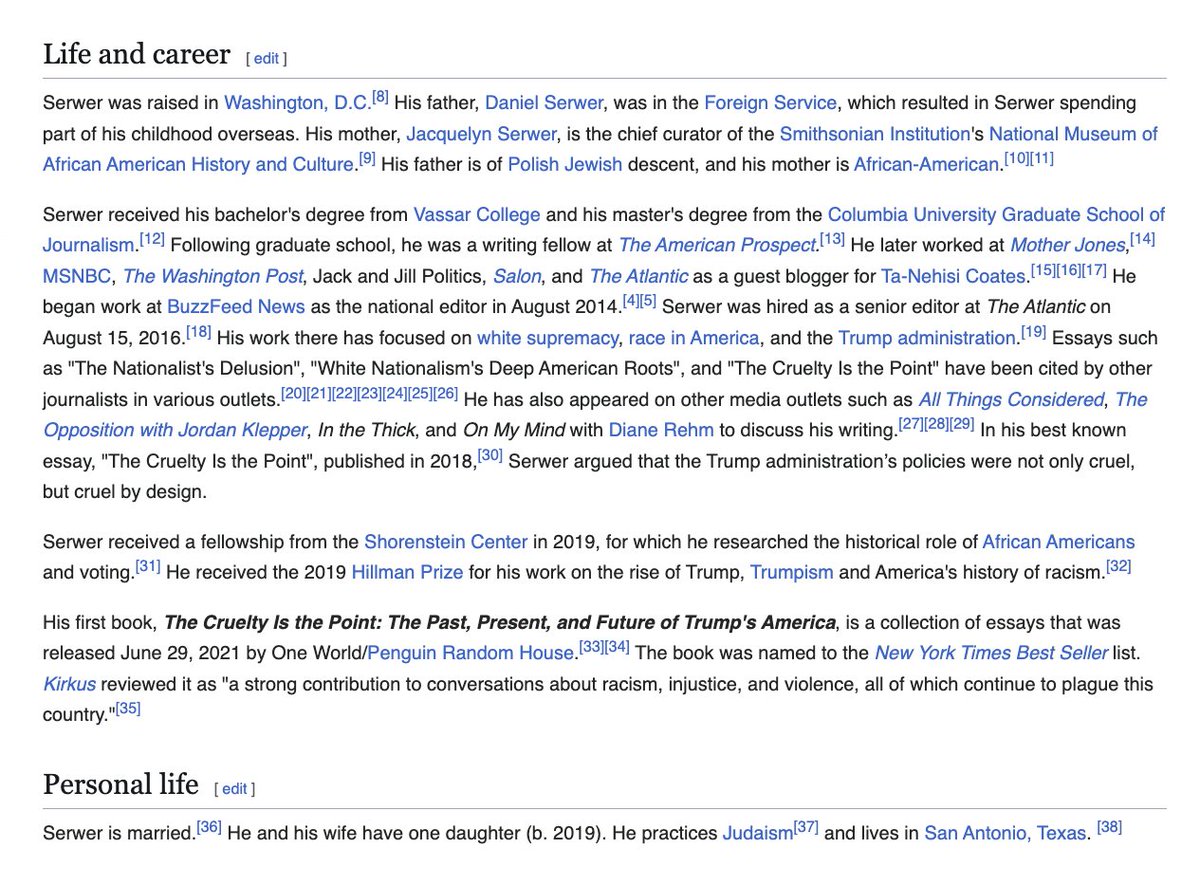This screenshot has height=885, width=1200.
Task: Open the Mother Jones link
Action: [1069, 246]
